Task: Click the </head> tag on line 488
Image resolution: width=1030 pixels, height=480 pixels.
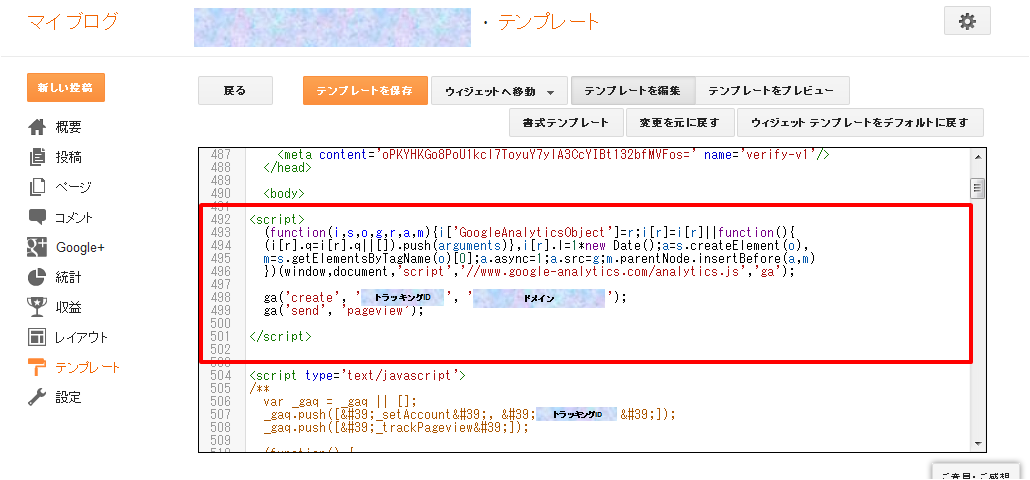Action: [x=287, y=167]
